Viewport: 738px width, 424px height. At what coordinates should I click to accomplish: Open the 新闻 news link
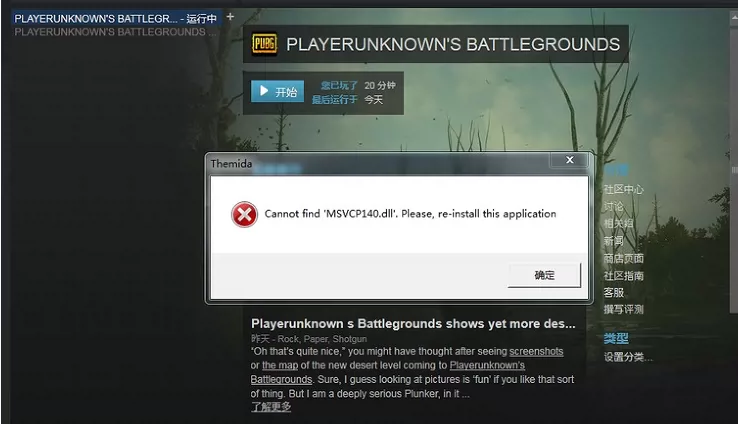tap(613, 241)
